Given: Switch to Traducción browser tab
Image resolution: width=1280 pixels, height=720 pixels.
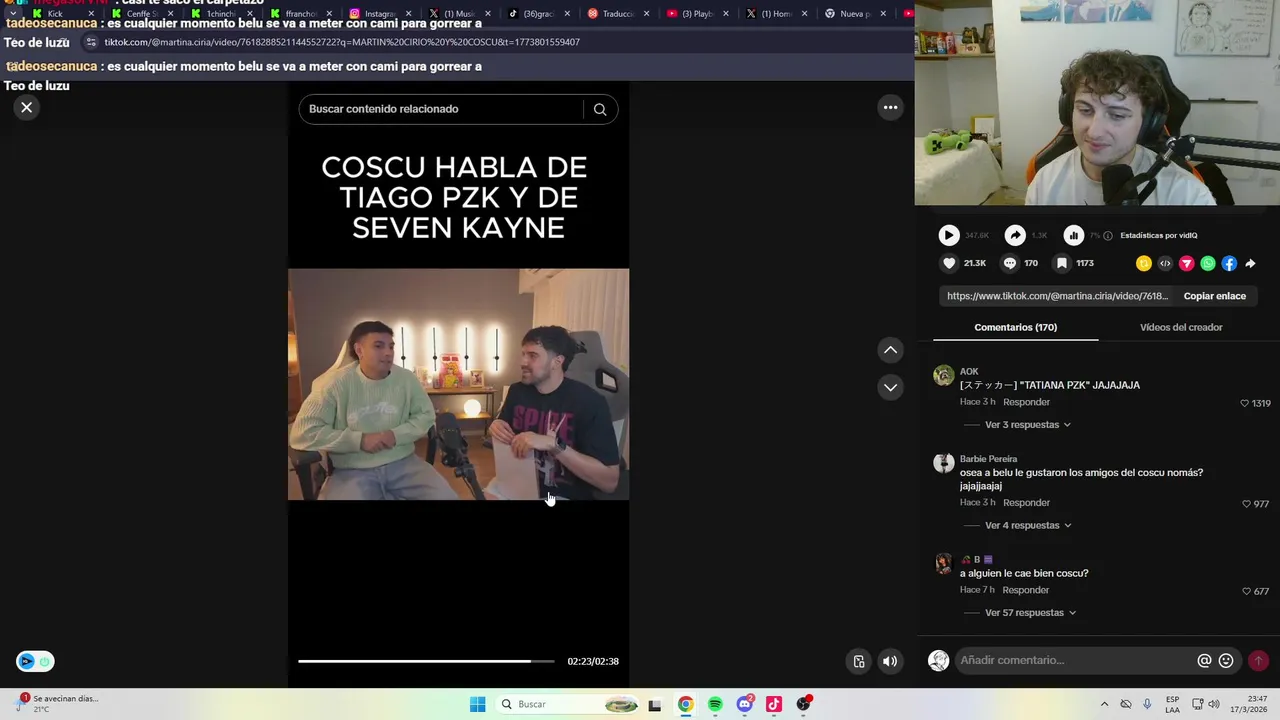Looking at the screenshot, I should pyautogui.click(x=618, y=14).
